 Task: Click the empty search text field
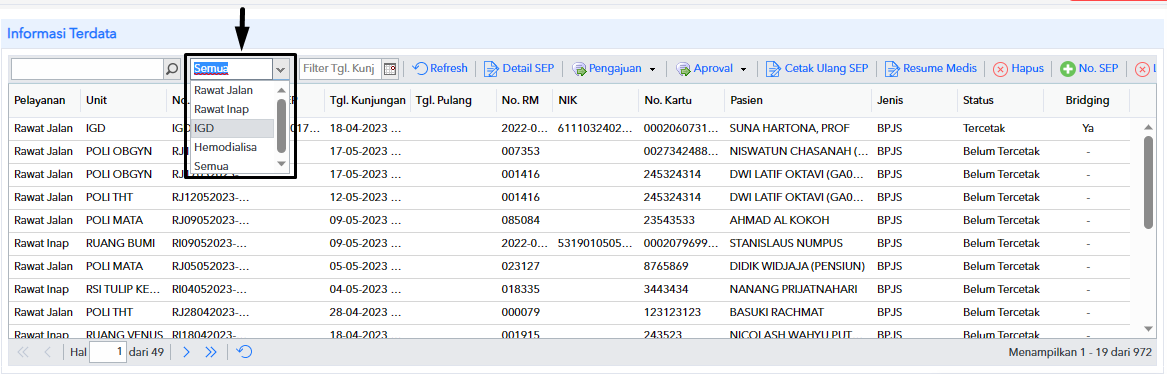click(x=87, y=69)
